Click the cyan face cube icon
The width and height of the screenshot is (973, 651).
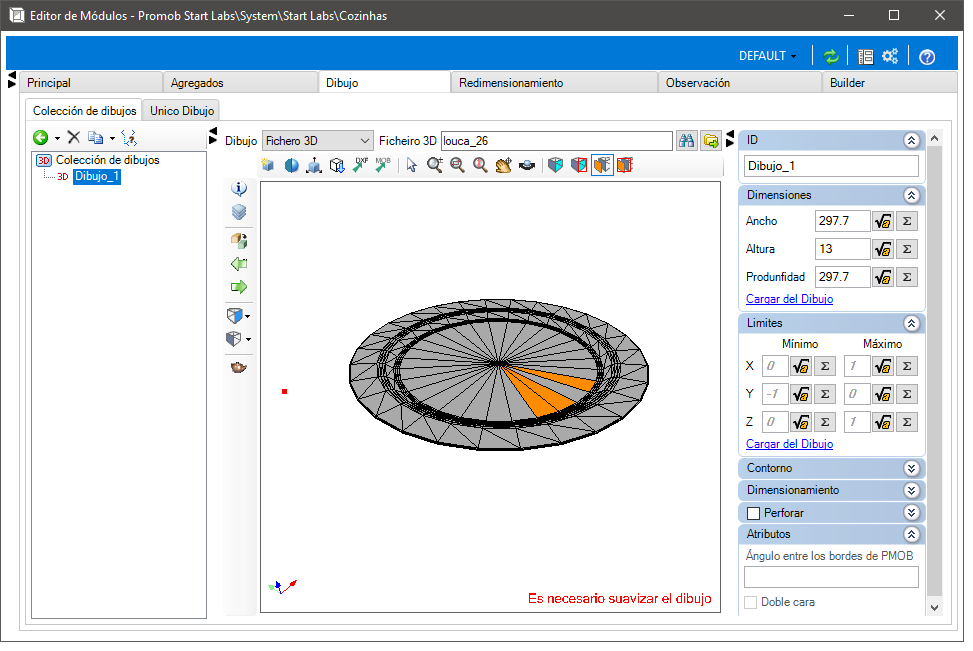[555, 165]
